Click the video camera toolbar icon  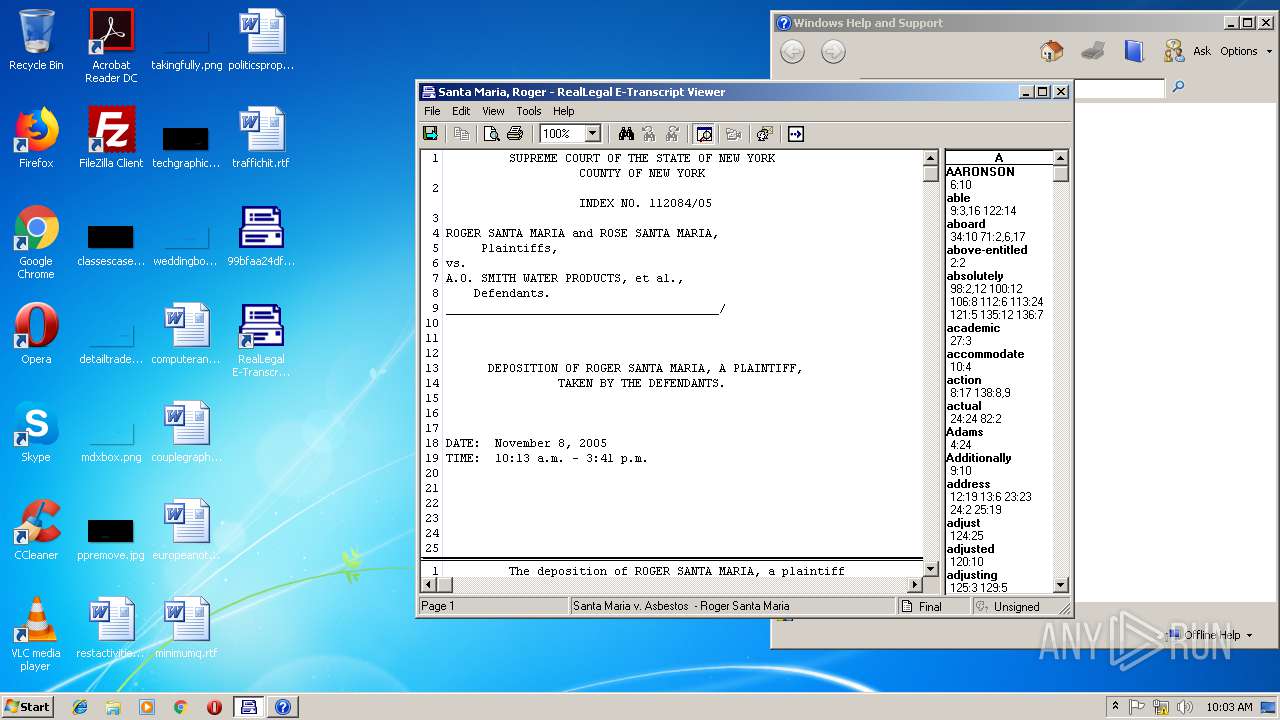click(x=733, y=133)
